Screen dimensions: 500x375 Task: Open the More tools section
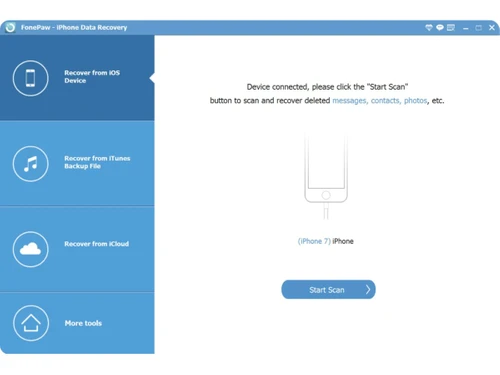point(77,323)
